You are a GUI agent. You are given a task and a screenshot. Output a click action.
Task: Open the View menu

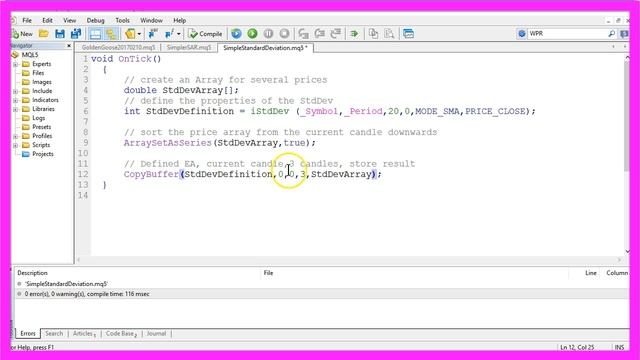coord(69,20)
